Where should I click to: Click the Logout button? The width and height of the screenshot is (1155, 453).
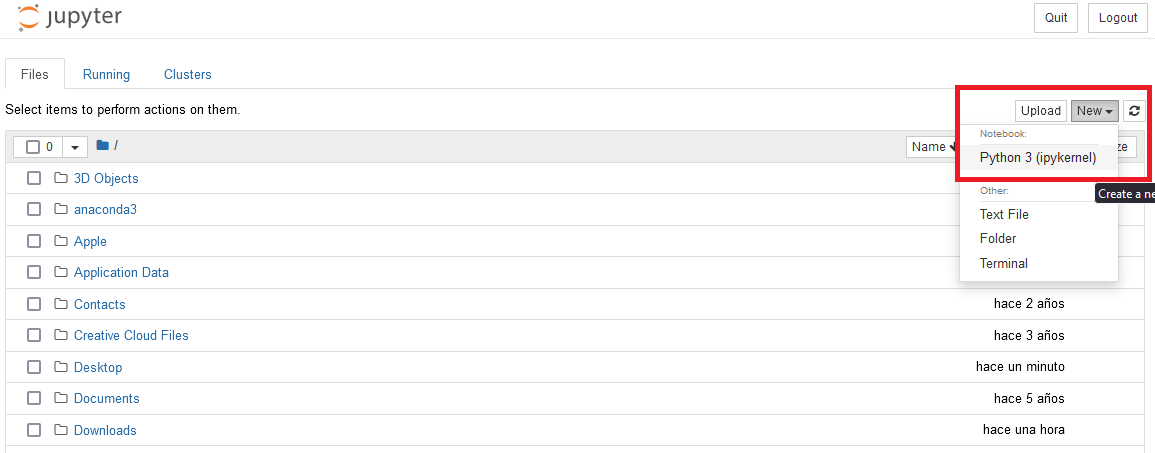click(x=1117, y=18)
